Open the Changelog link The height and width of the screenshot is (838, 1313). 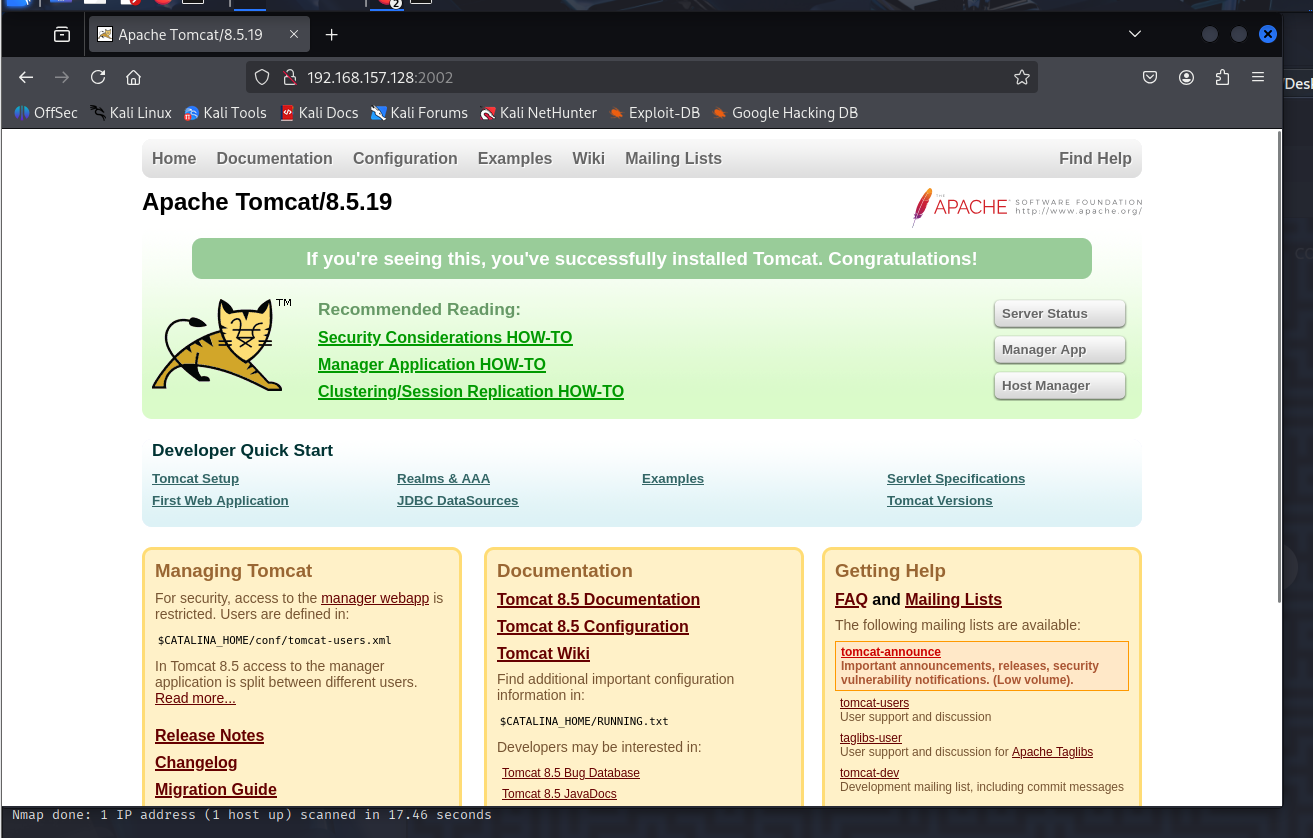click(x=196, y=762)
